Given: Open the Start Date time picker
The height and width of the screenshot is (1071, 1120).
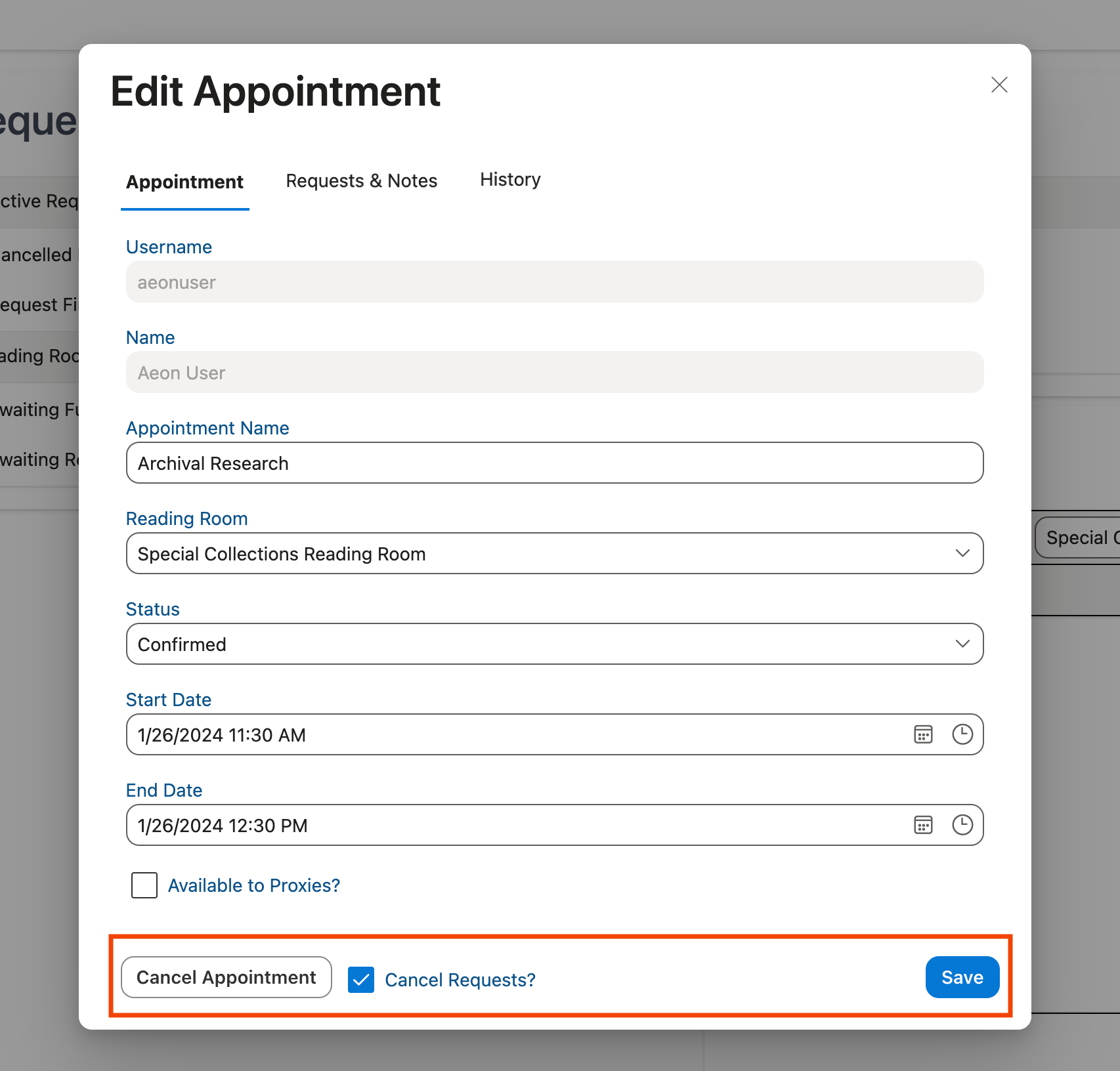Looking at the screenshot, I should [x=962, y=734].
